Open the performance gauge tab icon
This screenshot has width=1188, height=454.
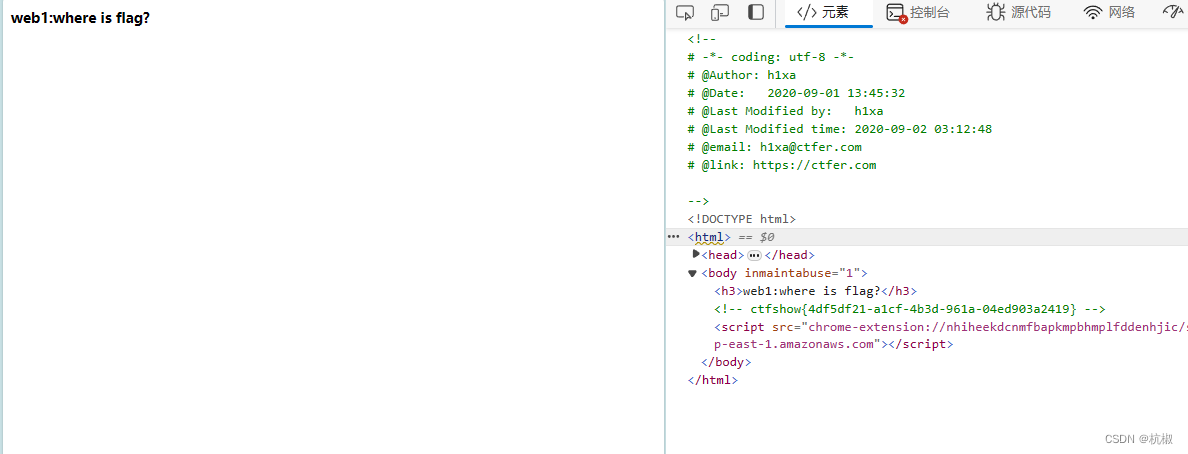1172,12
